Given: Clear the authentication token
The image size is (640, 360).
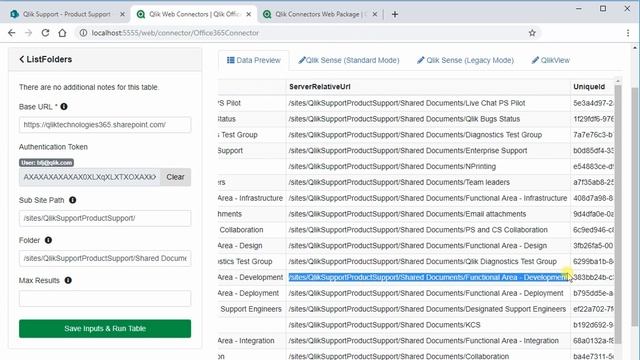Looking at the screenshot, I should point(175,177).
